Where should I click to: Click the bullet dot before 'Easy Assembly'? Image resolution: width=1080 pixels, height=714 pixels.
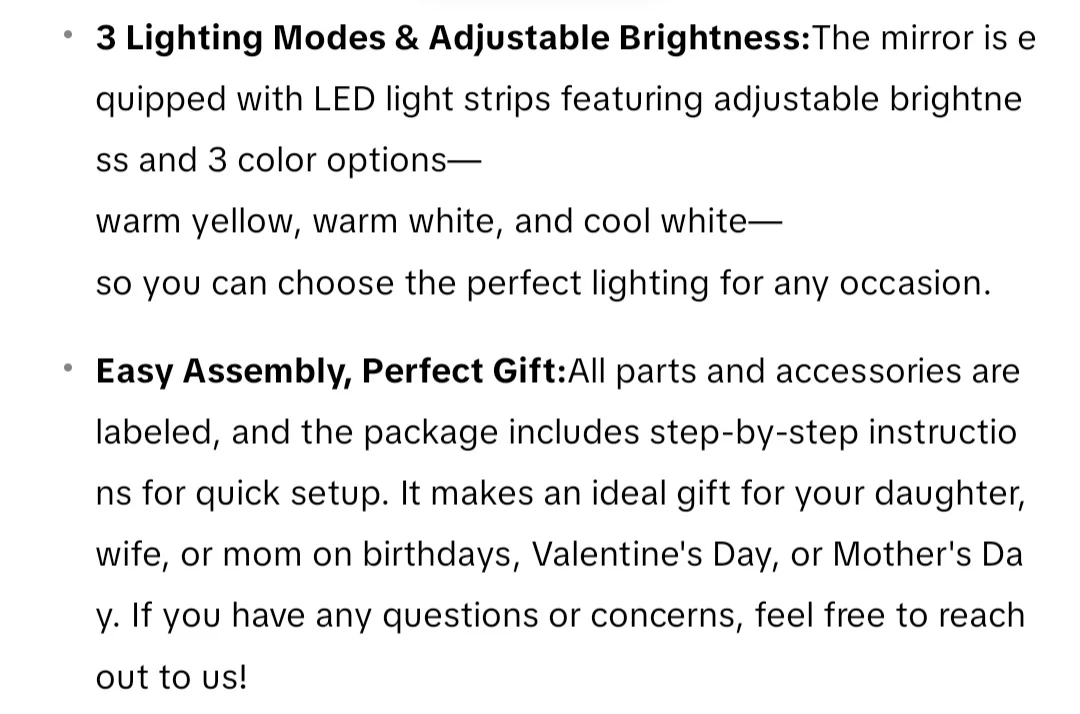point(68,368)
